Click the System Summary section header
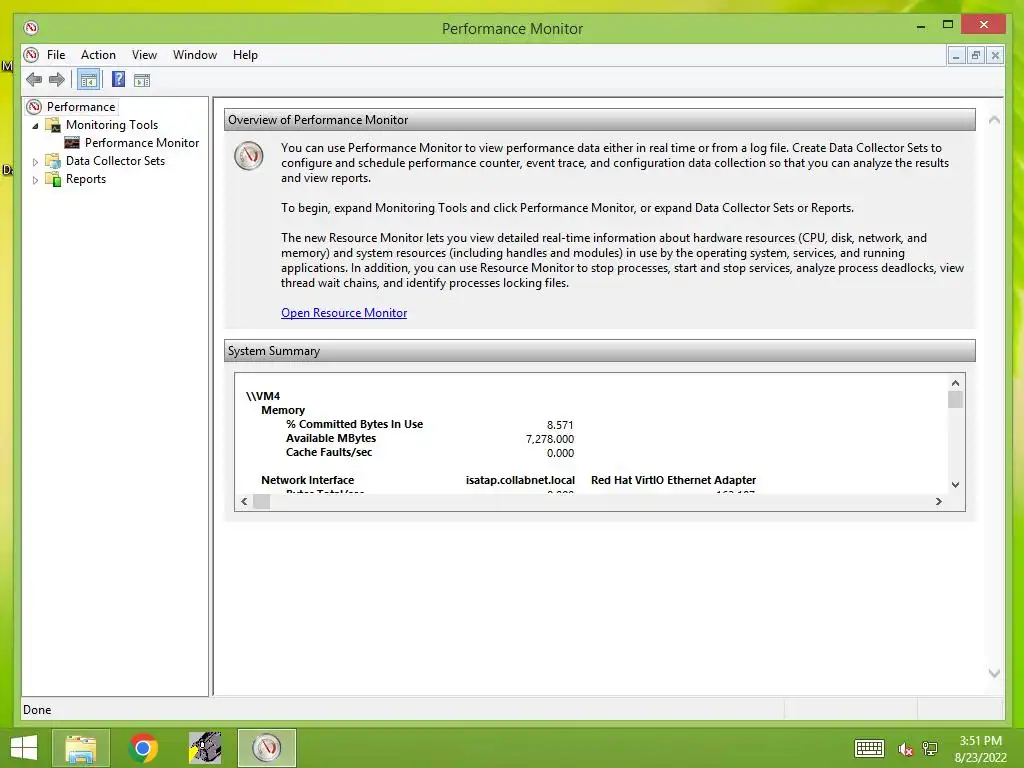The width and height of the screenshot is (1024, 768). click(x=600, y=351)
